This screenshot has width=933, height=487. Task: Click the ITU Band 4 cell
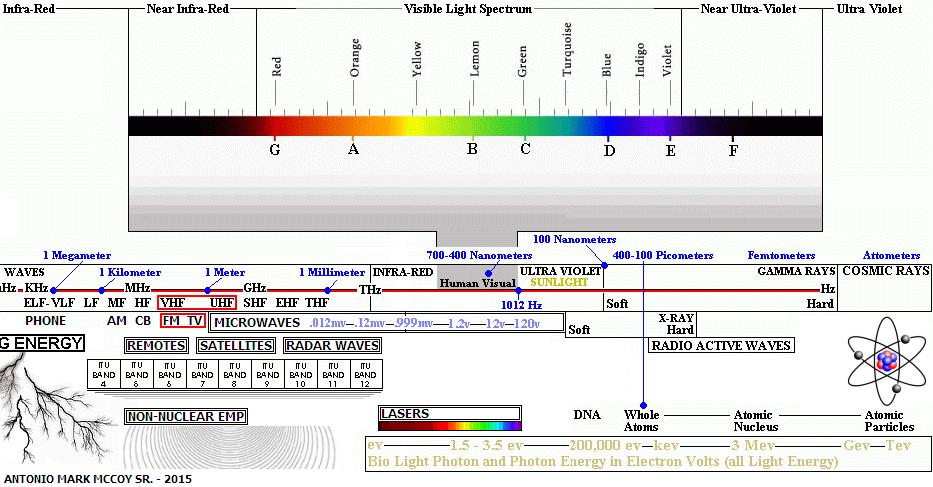coord(104,374)
